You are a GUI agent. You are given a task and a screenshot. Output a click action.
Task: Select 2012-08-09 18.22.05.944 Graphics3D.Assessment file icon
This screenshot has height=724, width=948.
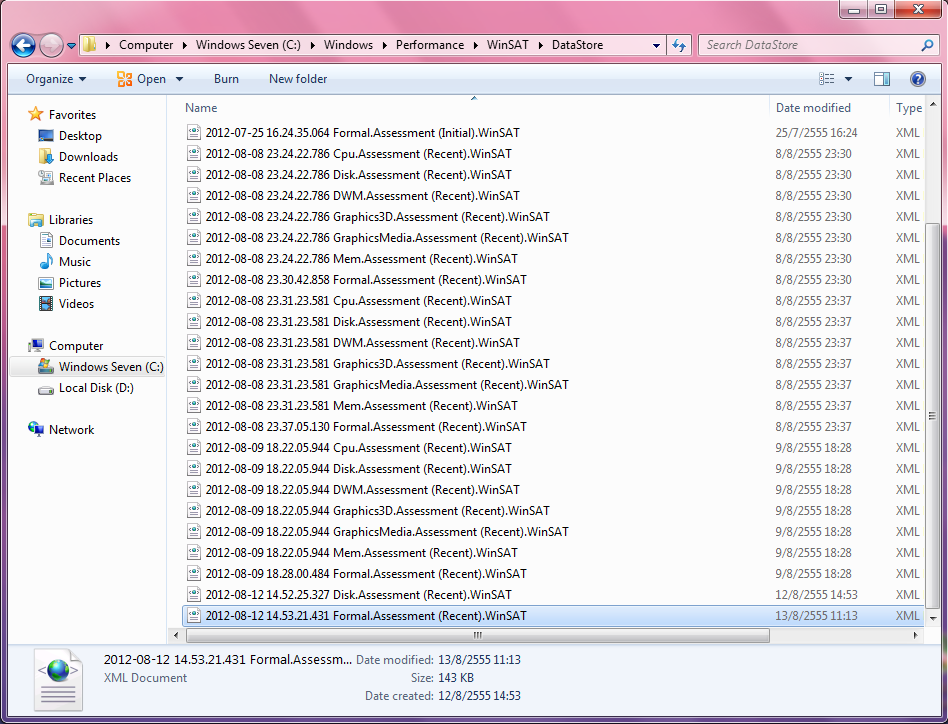click(x=193, y=511)
